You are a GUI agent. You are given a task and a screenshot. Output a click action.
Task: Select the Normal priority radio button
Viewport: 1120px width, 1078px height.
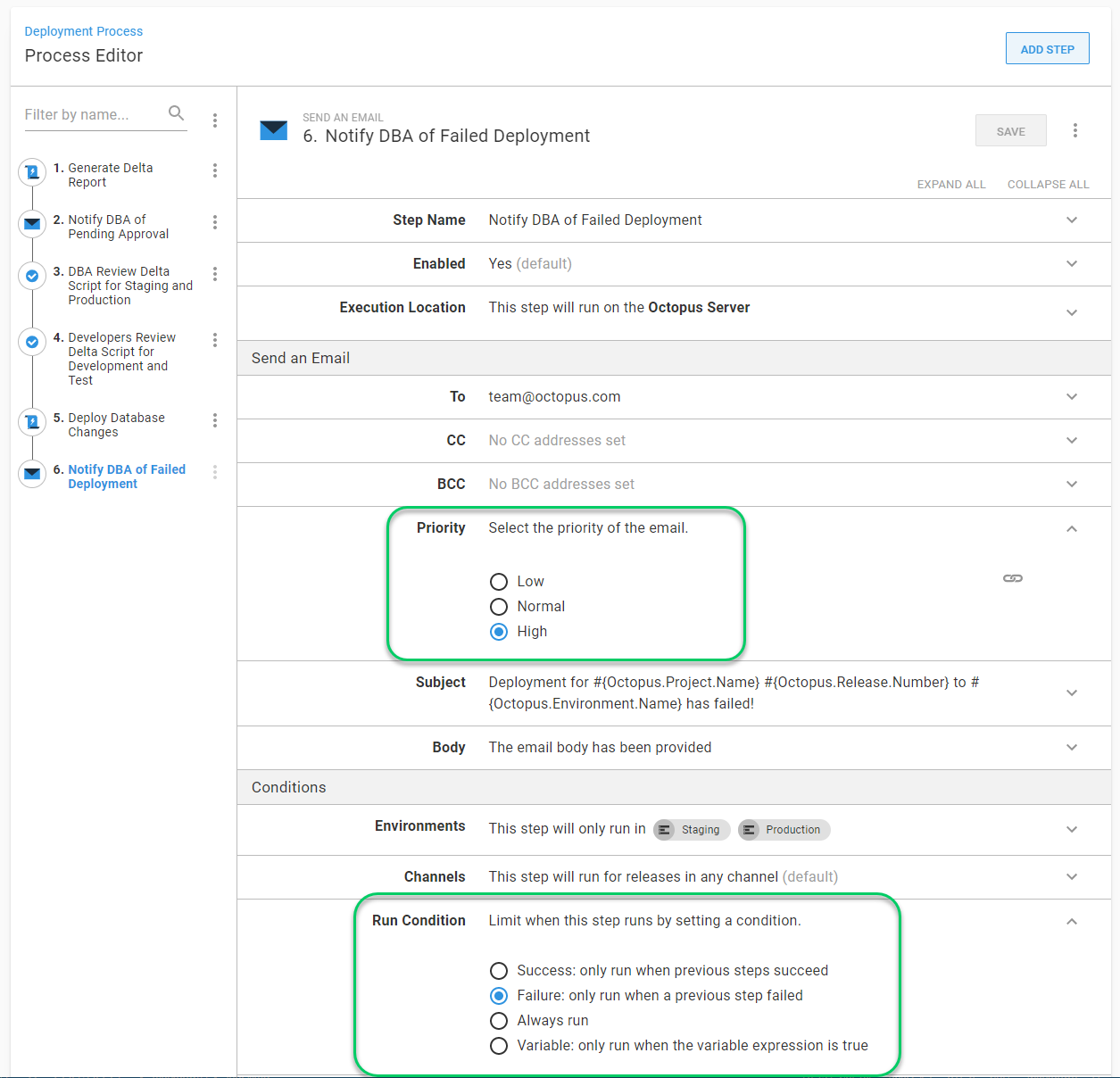pos(499,607)
